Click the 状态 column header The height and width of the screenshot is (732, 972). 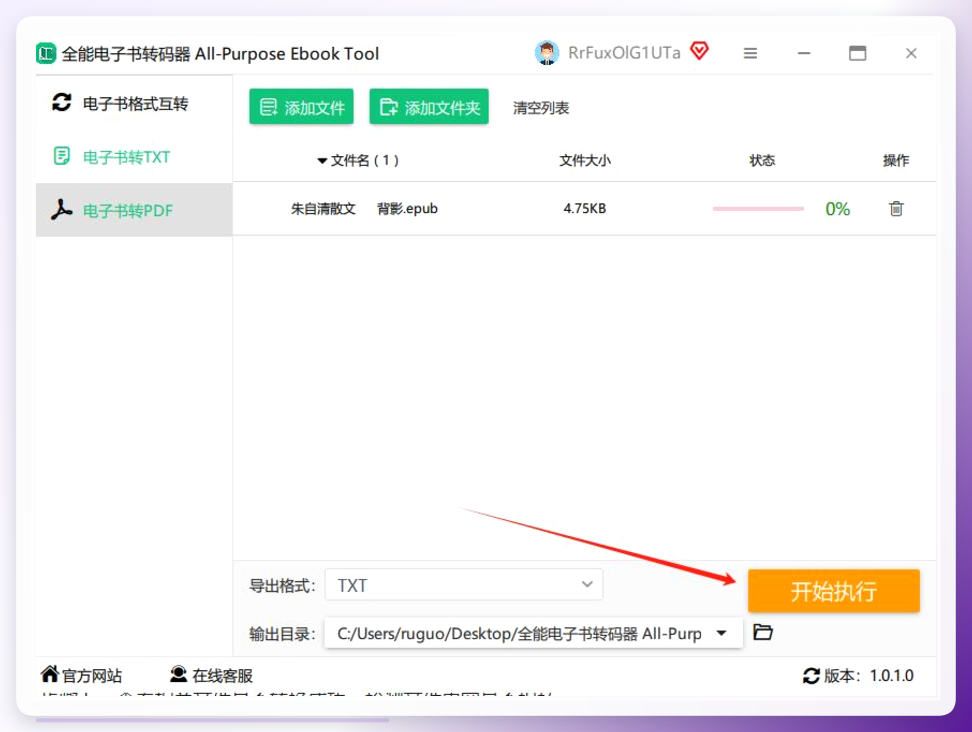[x=762, y=161]
